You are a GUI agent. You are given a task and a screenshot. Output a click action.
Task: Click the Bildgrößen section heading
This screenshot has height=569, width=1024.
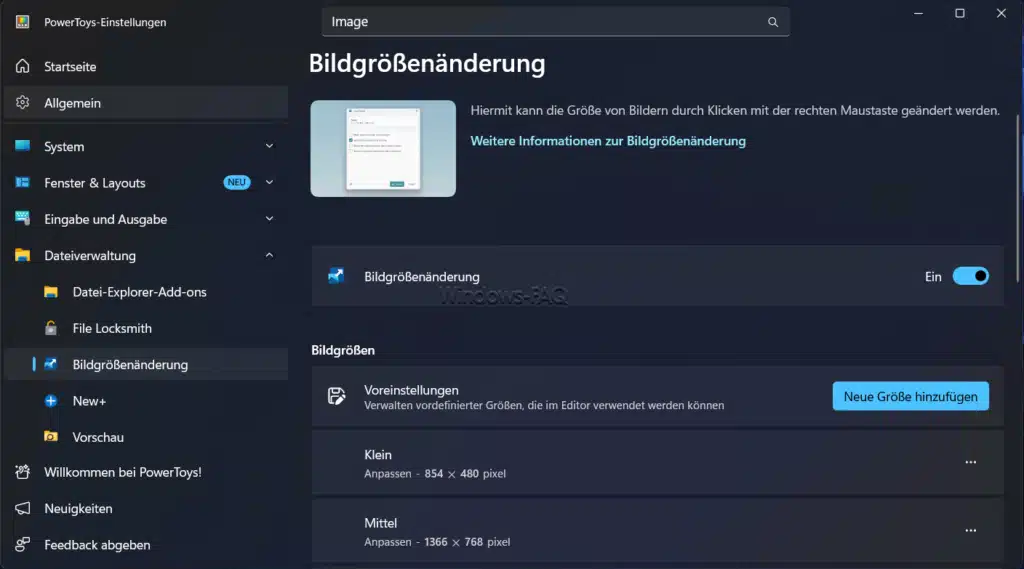pyautogui.click(x=343, y=350)
